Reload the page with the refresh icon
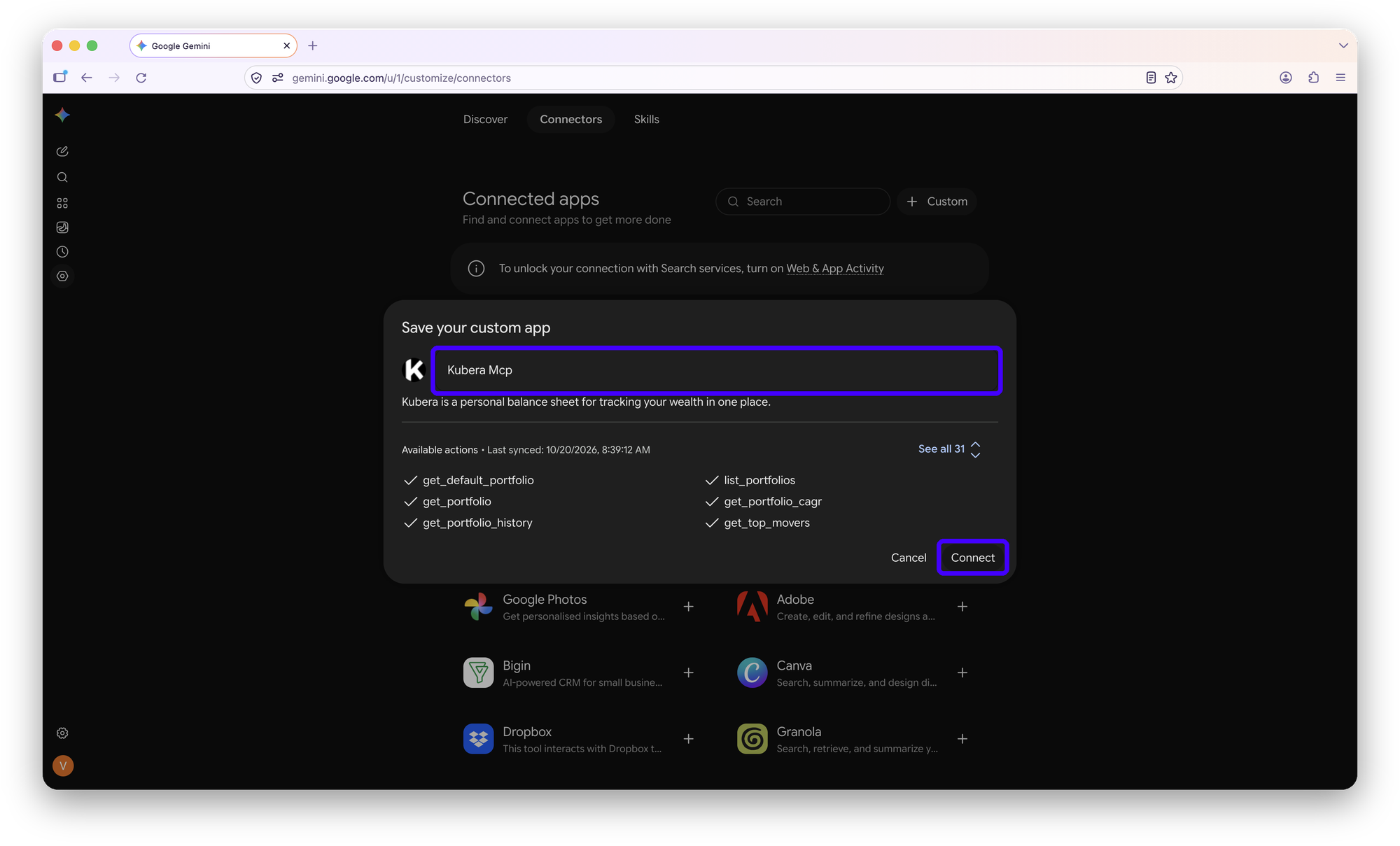 141,78
